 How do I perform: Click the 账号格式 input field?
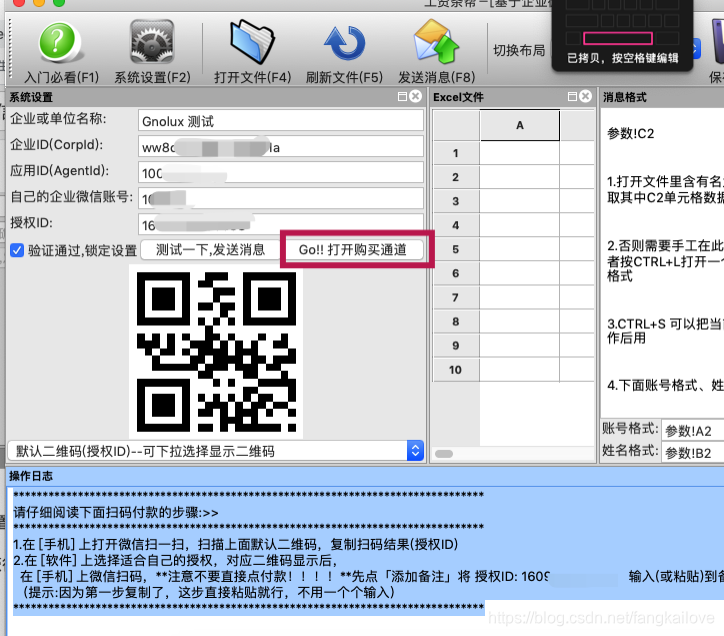click(x=692, y=430)
